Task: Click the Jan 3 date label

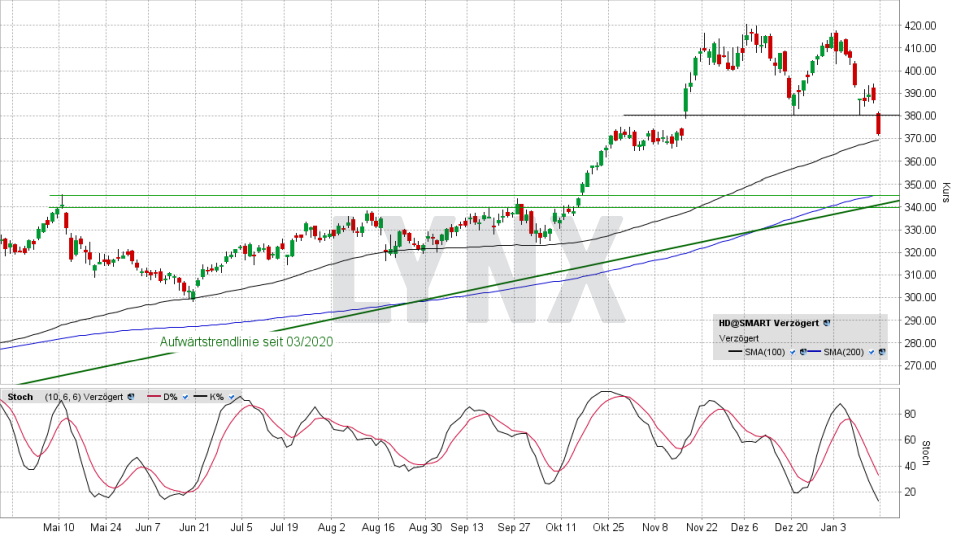Action: click(833, 527)
